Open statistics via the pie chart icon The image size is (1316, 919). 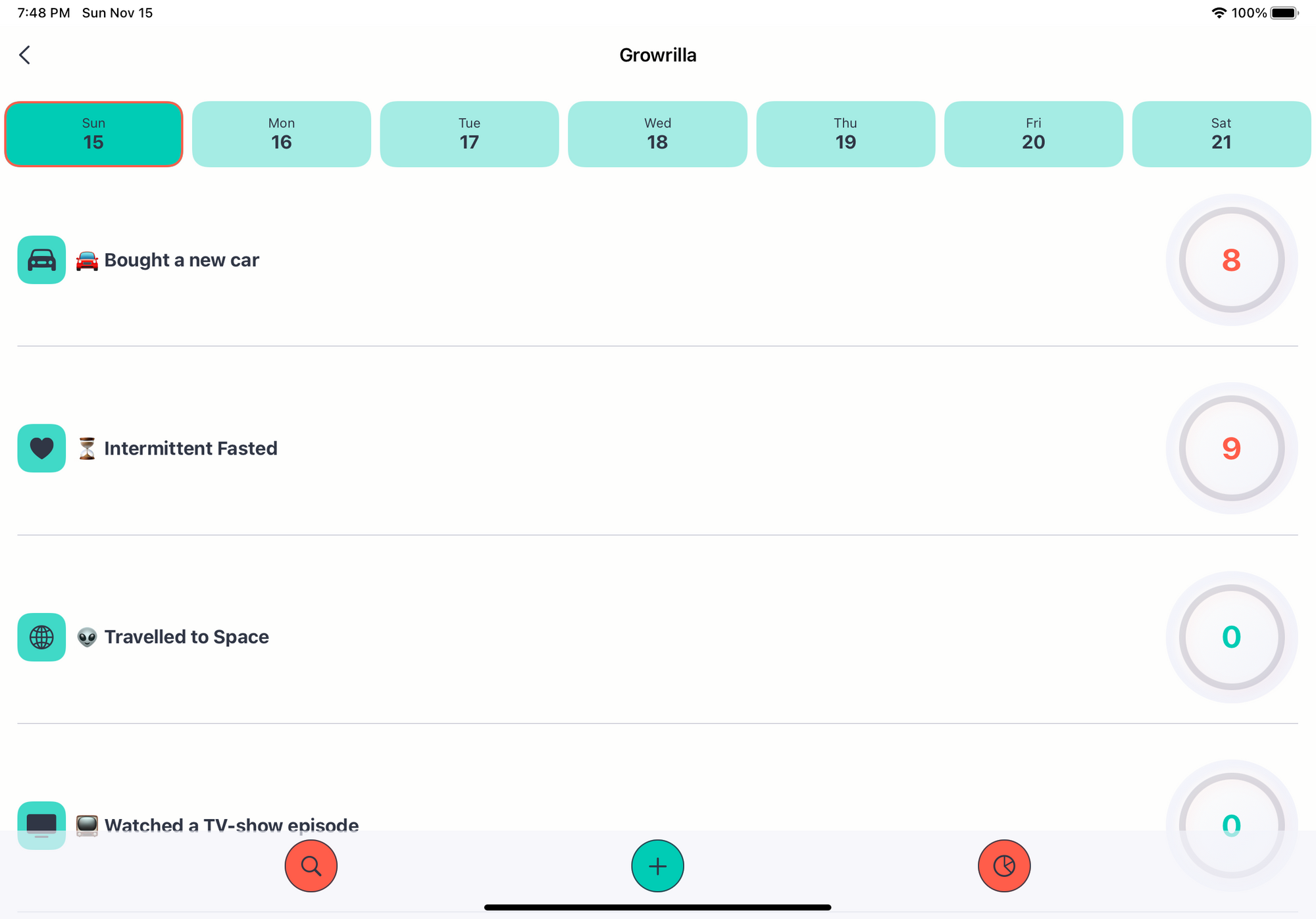tap(1003, 866)
